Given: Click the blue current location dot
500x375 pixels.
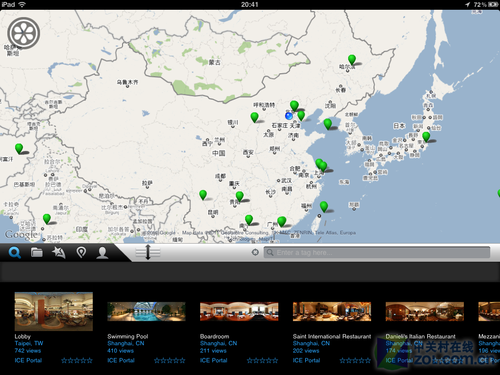Looking at the screenshot, I should pyautogui.click(x=289, y=116).
